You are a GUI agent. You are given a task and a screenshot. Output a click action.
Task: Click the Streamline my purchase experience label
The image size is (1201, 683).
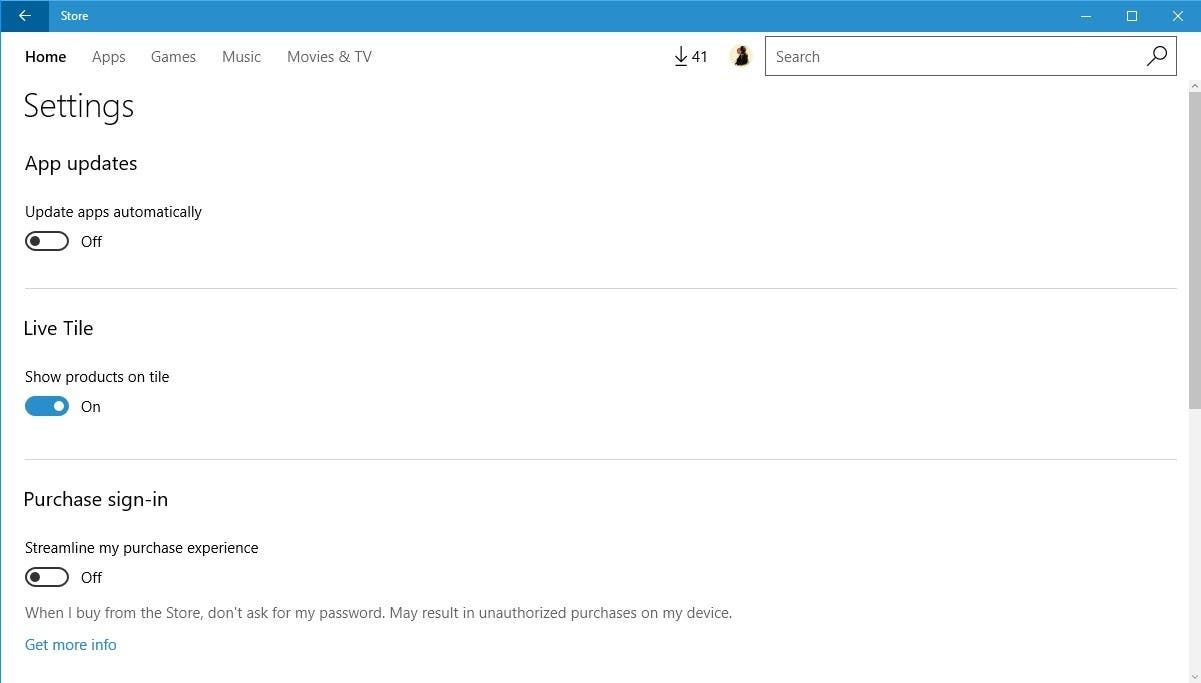[x=142, y=548]
